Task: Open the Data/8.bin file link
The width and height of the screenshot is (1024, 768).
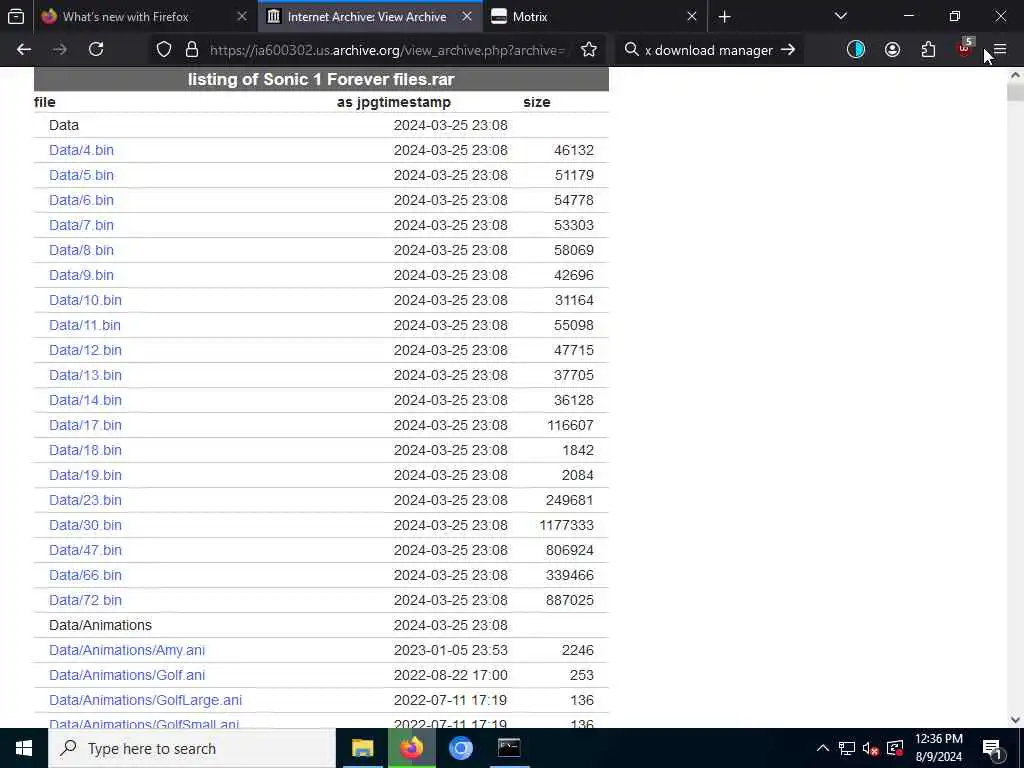Action: coord(82,250)
